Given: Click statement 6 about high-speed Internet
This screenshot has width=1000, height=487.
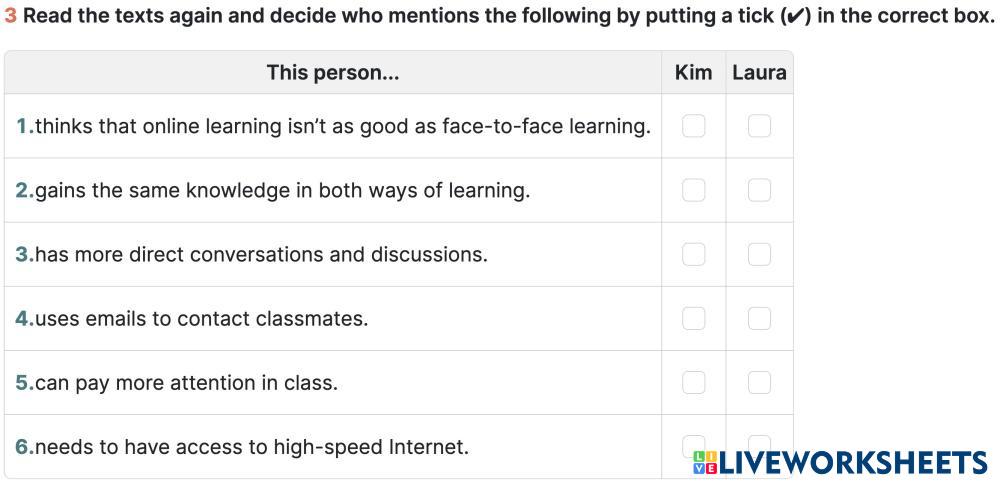Looking at the screenshot, I should tap(242, 446).
